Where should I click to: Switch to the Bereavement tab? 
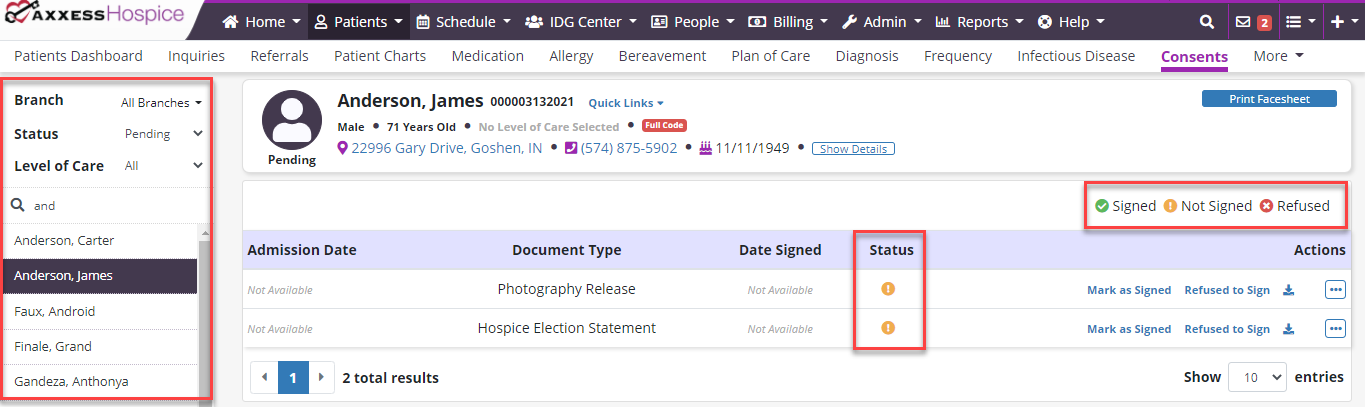point(662,56)
